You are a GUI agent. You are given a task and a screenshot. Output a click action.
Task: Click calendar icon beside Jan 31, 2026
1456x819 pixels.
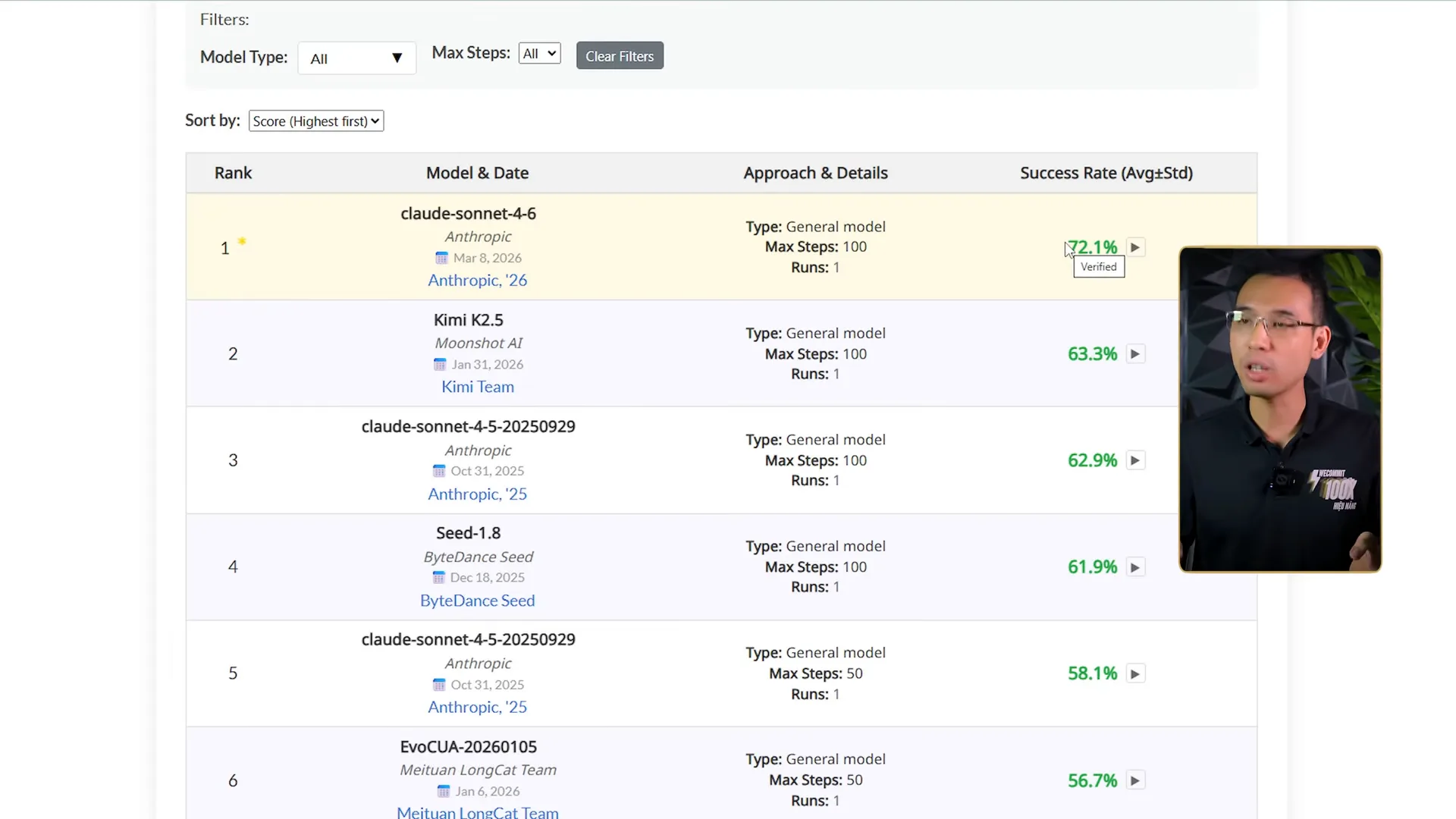click(x=440, y=365)
